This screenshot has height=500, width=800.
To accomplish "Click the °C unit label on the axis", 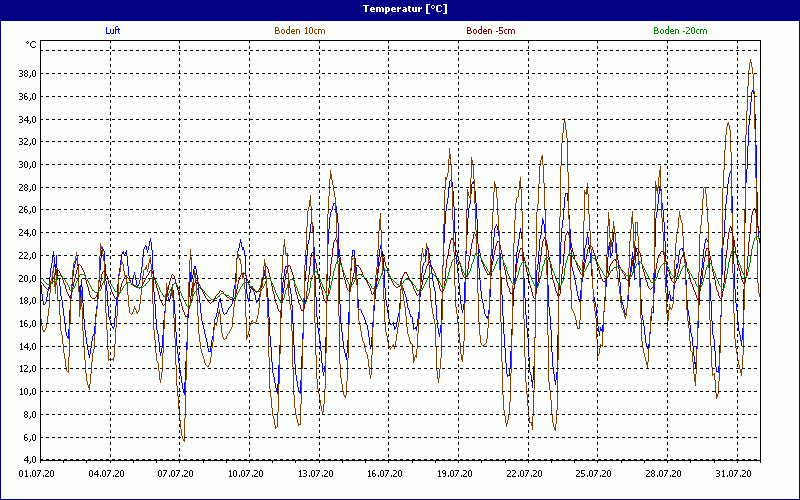I will point(31,45).
